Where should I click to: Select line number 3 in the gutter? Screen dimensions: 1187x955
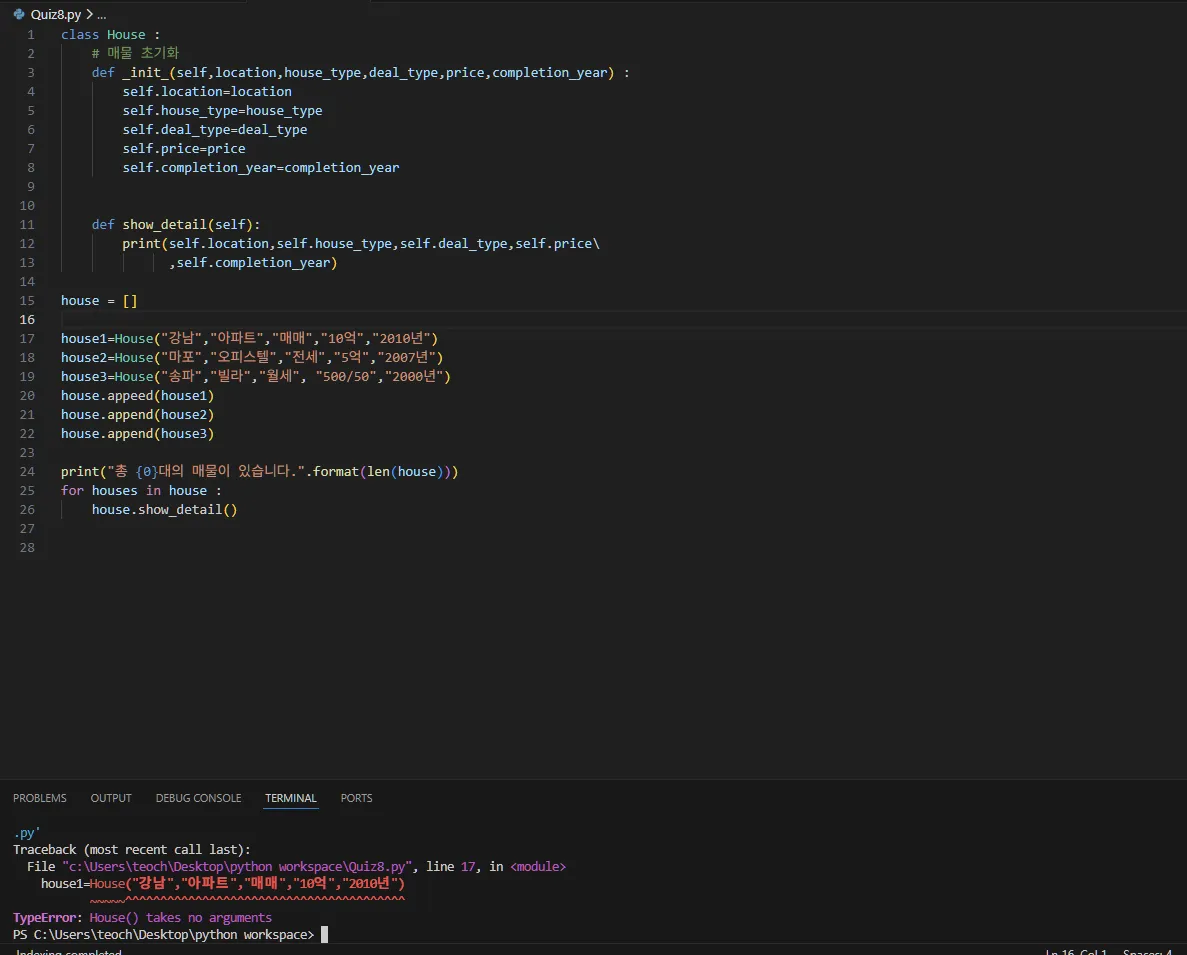click(30, 72)
